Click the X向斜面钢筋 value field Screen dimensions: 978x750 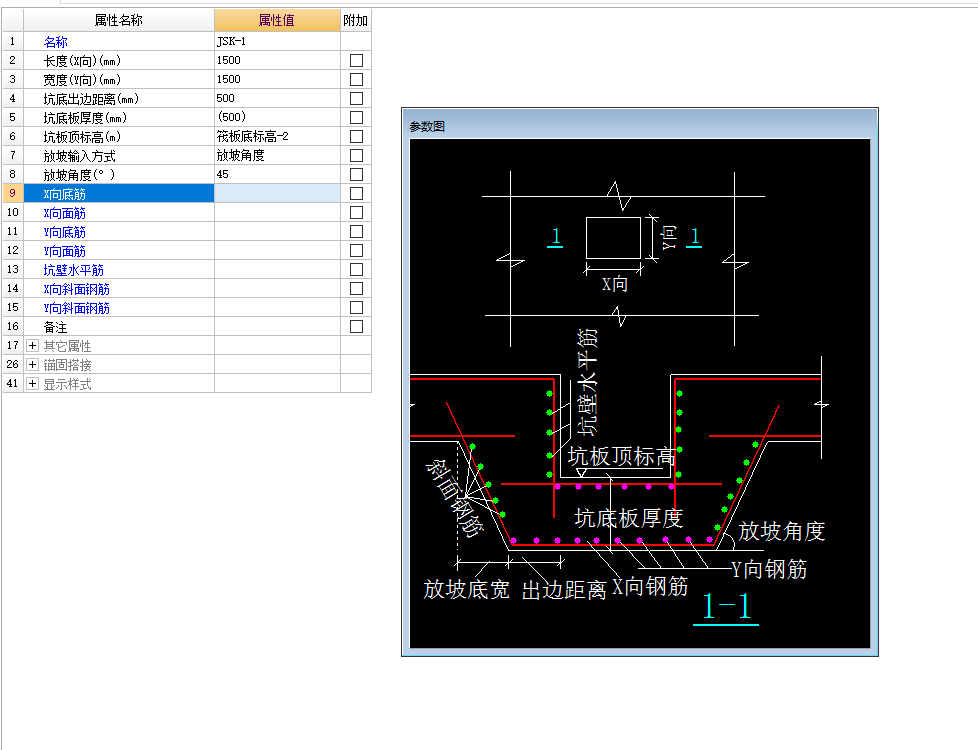[x=277, y=288]
